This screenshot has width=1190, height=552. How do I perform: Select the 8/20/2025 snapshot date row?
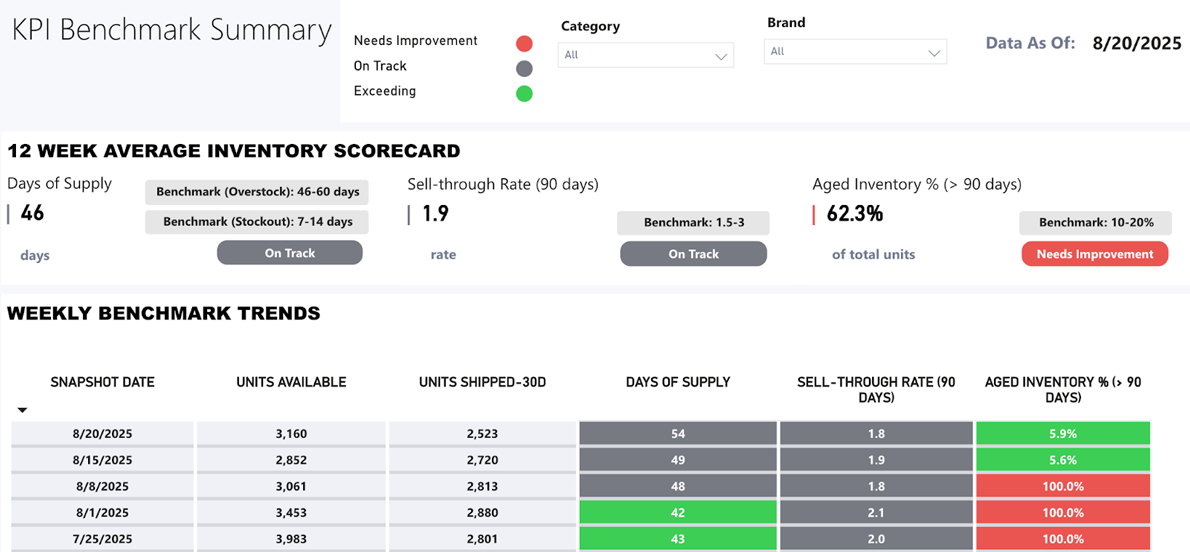pyautogui.click(x=102, y=434)
